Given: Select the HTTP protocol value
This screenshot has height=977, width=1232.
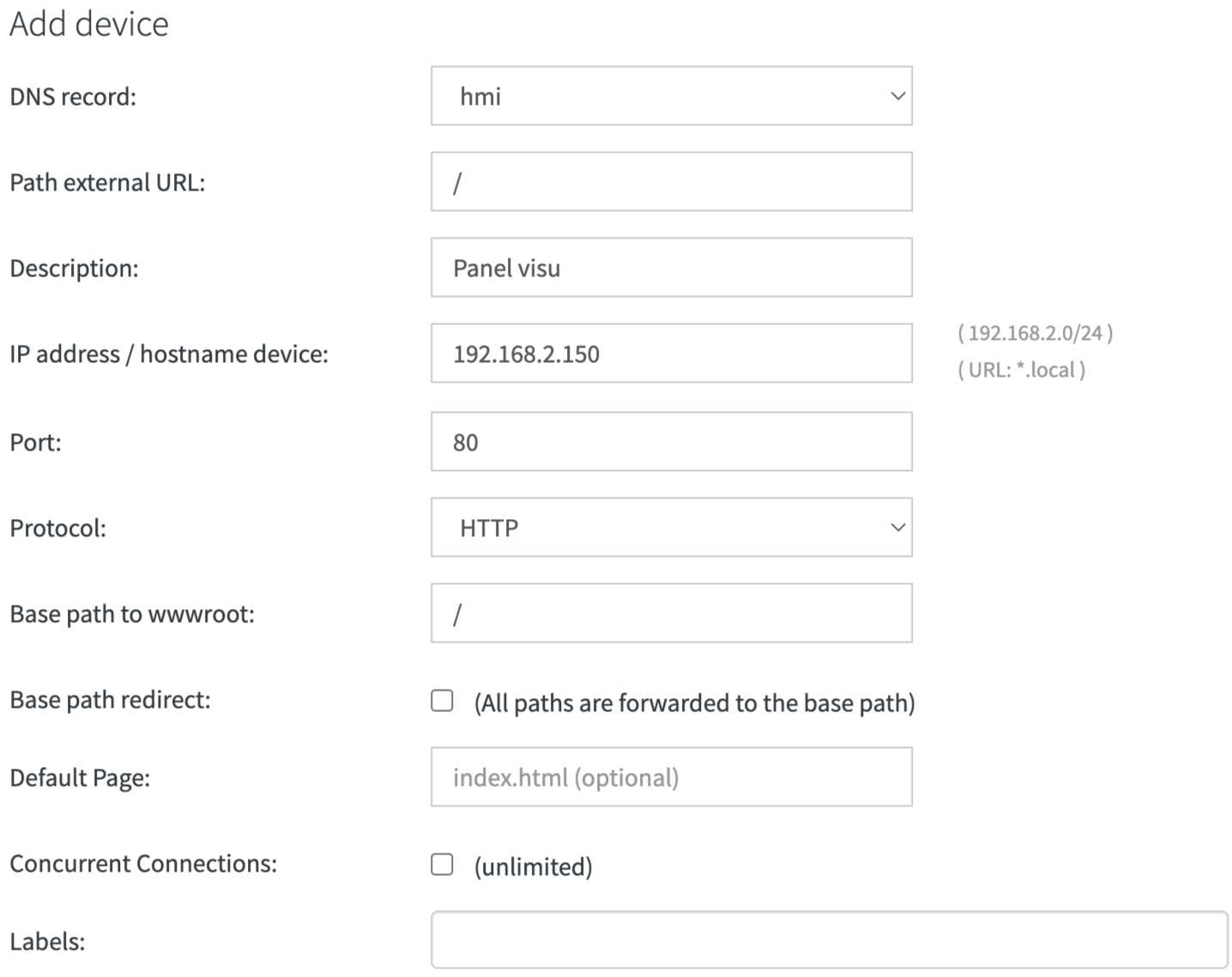Looking at the screenshot, I should 486,528.
